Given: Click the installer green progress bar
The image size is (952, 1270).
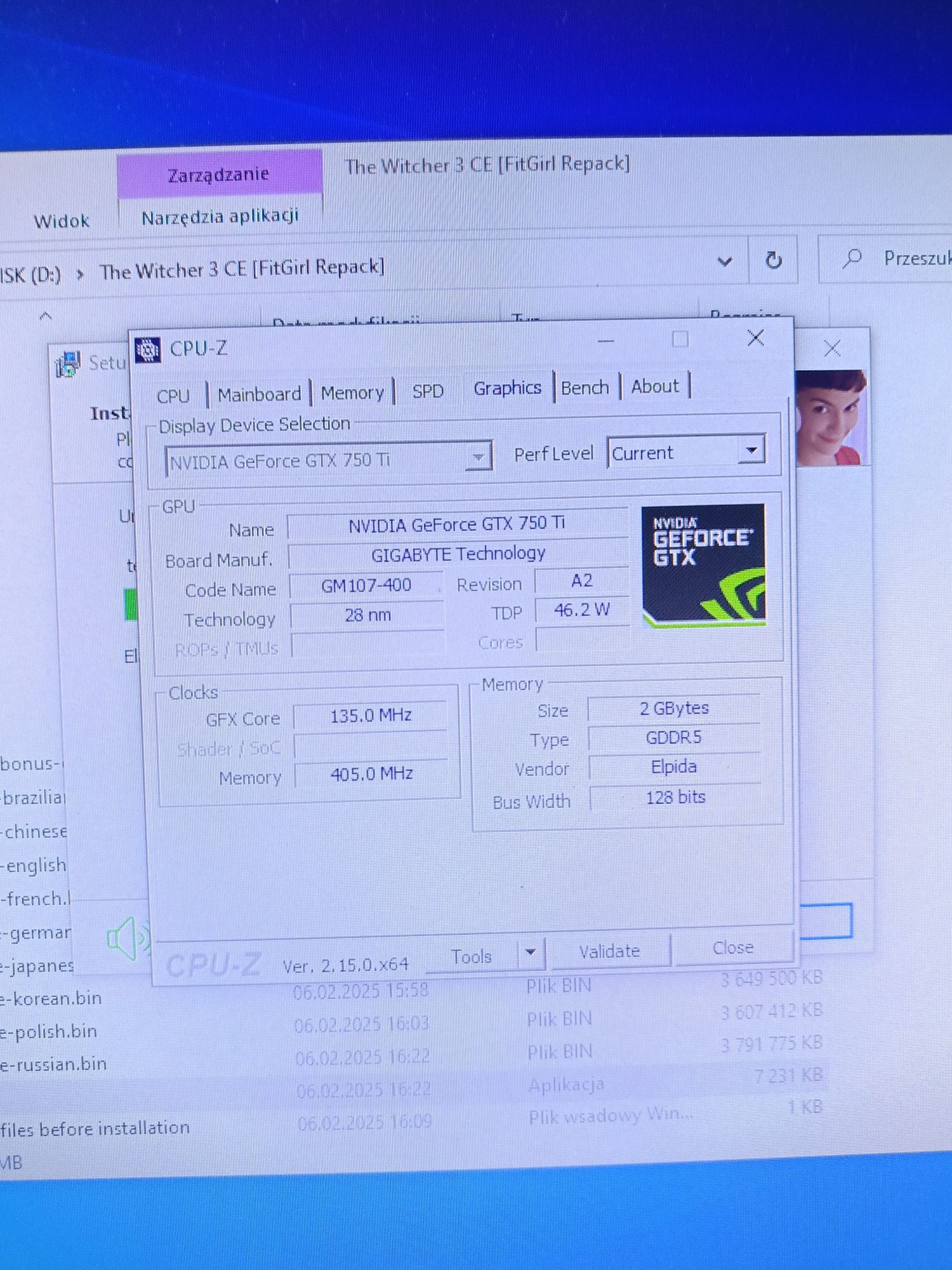Looking at the screenshot, I should click(131, 604).
